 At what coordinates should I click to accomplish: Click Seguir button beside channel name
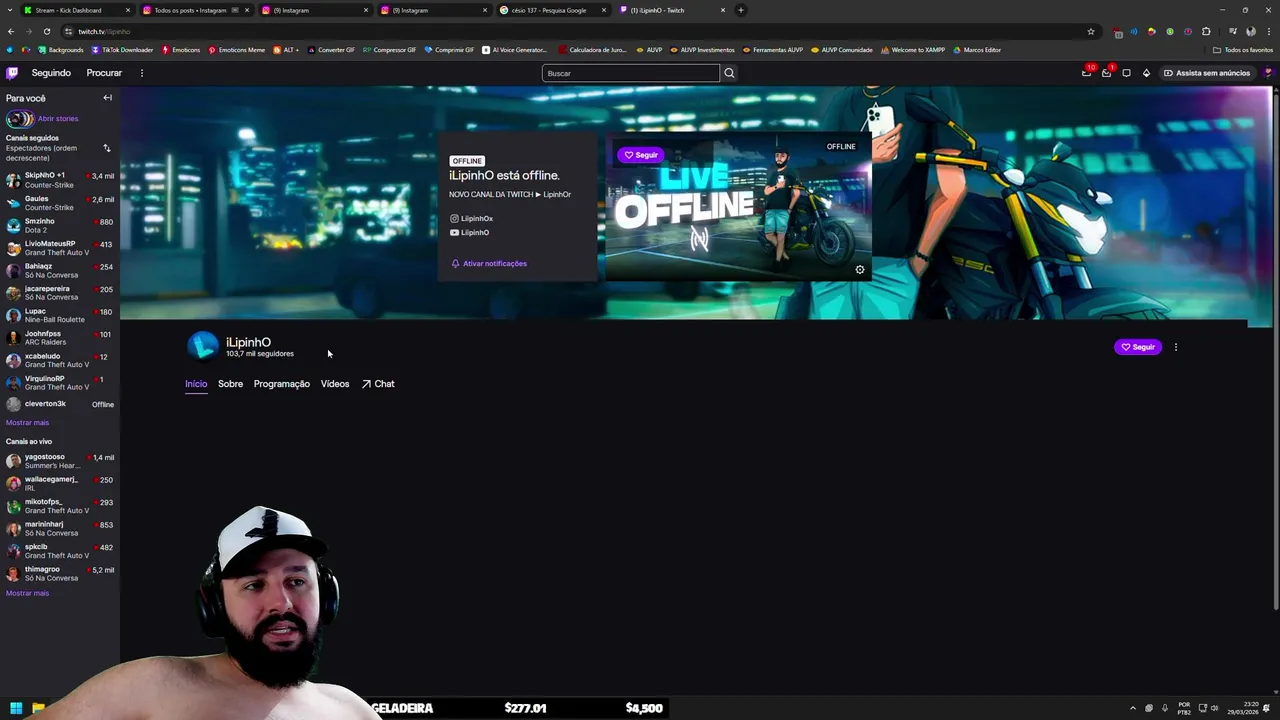[x=1138, y=347]
